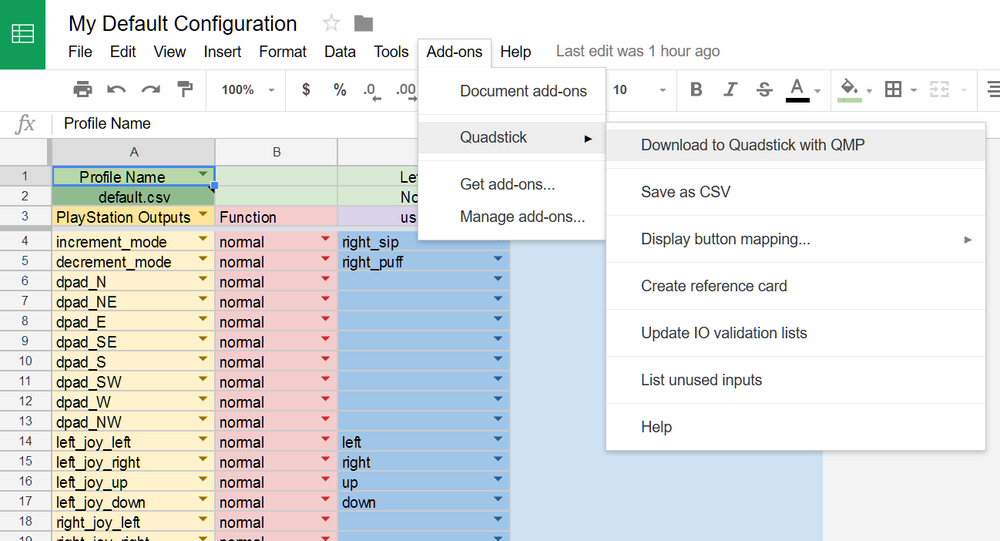Open the fill color bucket tool
This screenshot has height=541, width=1000.
point(849,90)
